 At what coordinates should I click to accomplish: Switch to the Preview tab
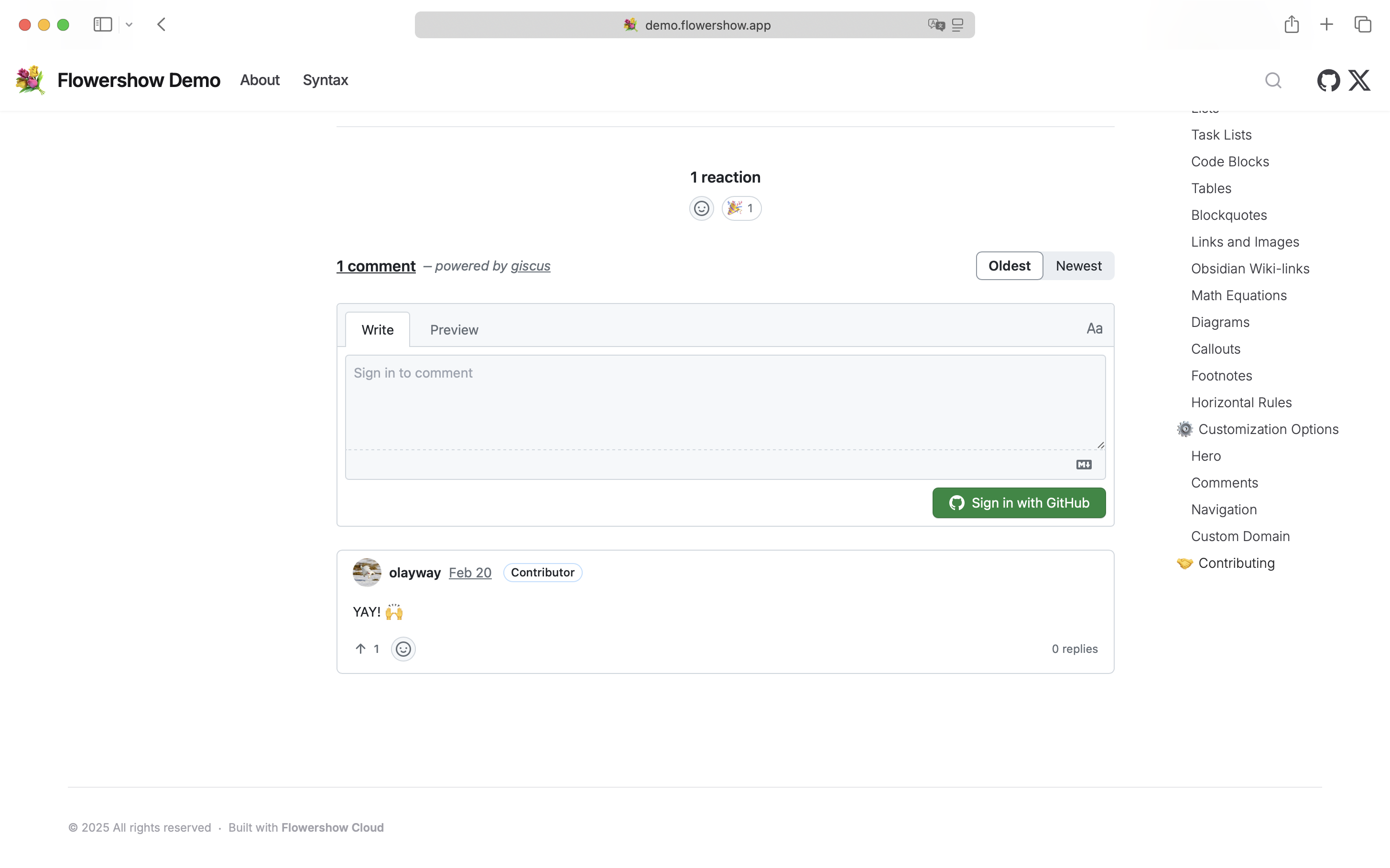454,330
